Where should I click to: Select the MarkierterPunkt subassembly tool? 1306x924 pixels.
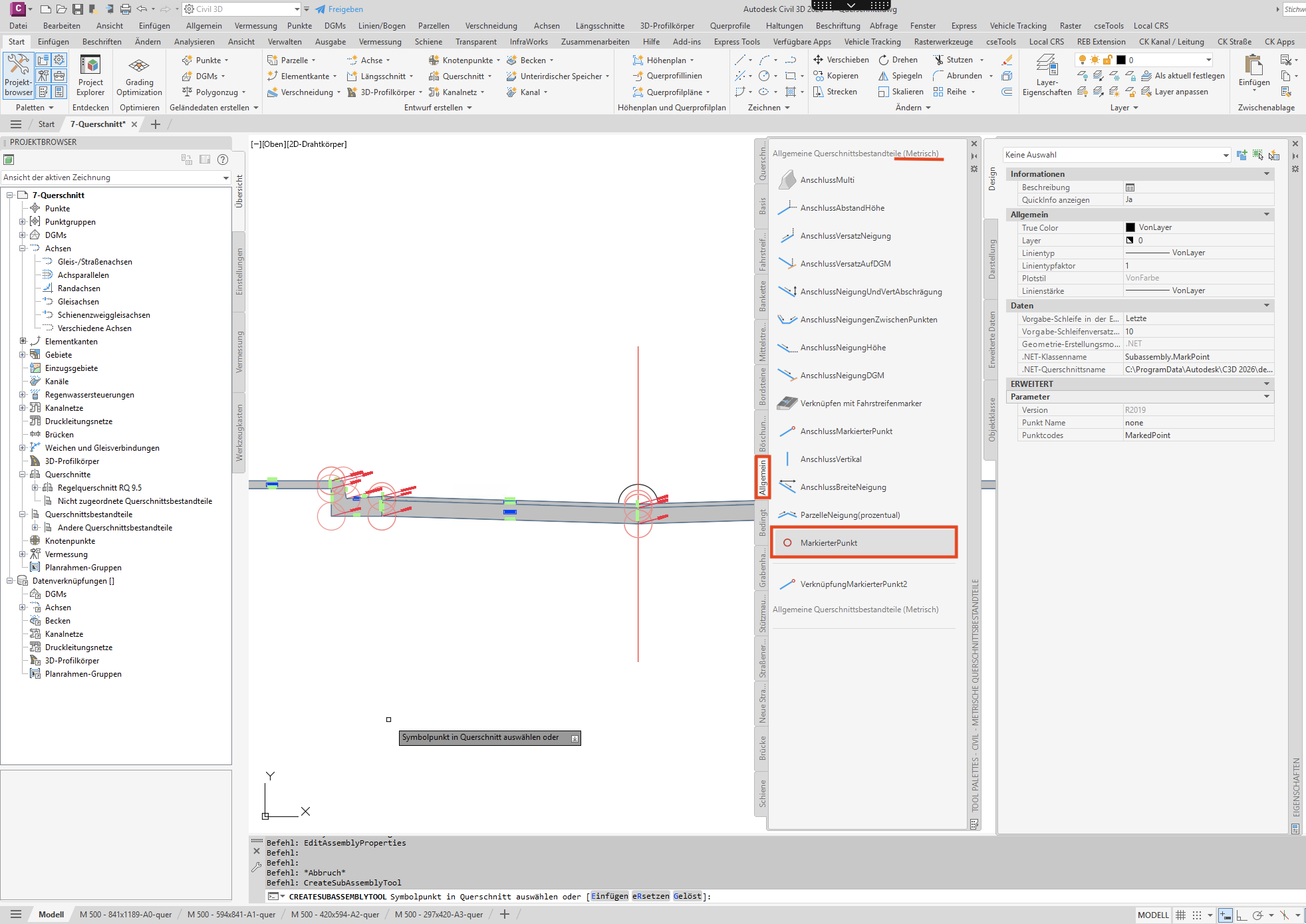coord(864,543)
